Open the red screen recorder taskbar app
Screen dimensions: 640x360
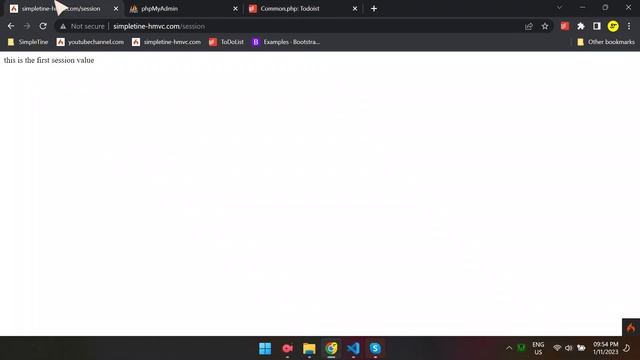coord(287,349)
